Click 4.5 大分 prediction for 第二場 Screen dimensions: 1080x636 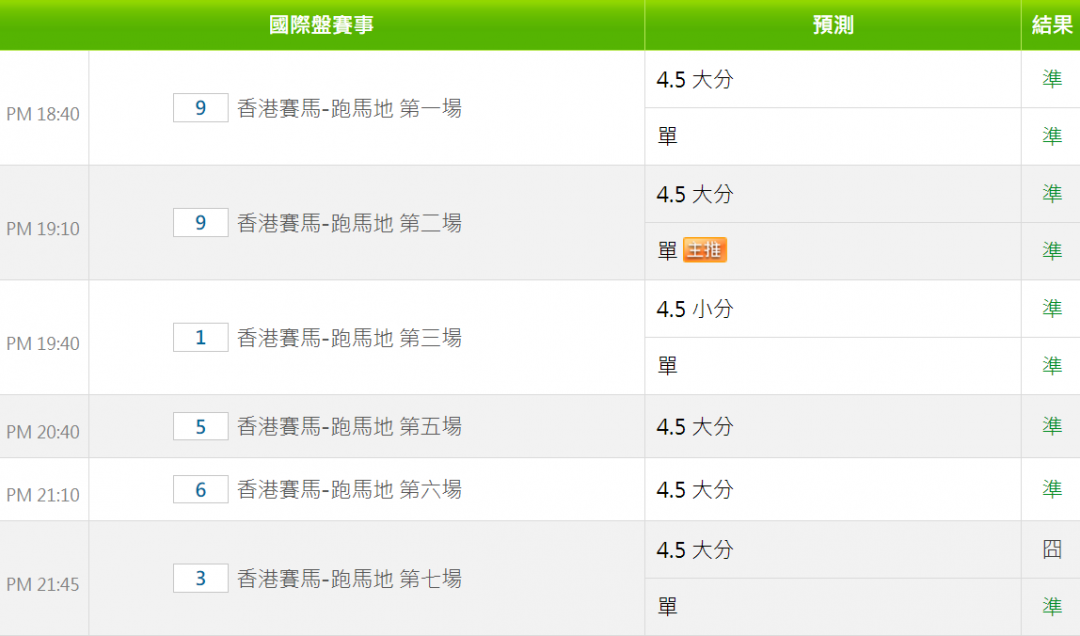(695, 194)
